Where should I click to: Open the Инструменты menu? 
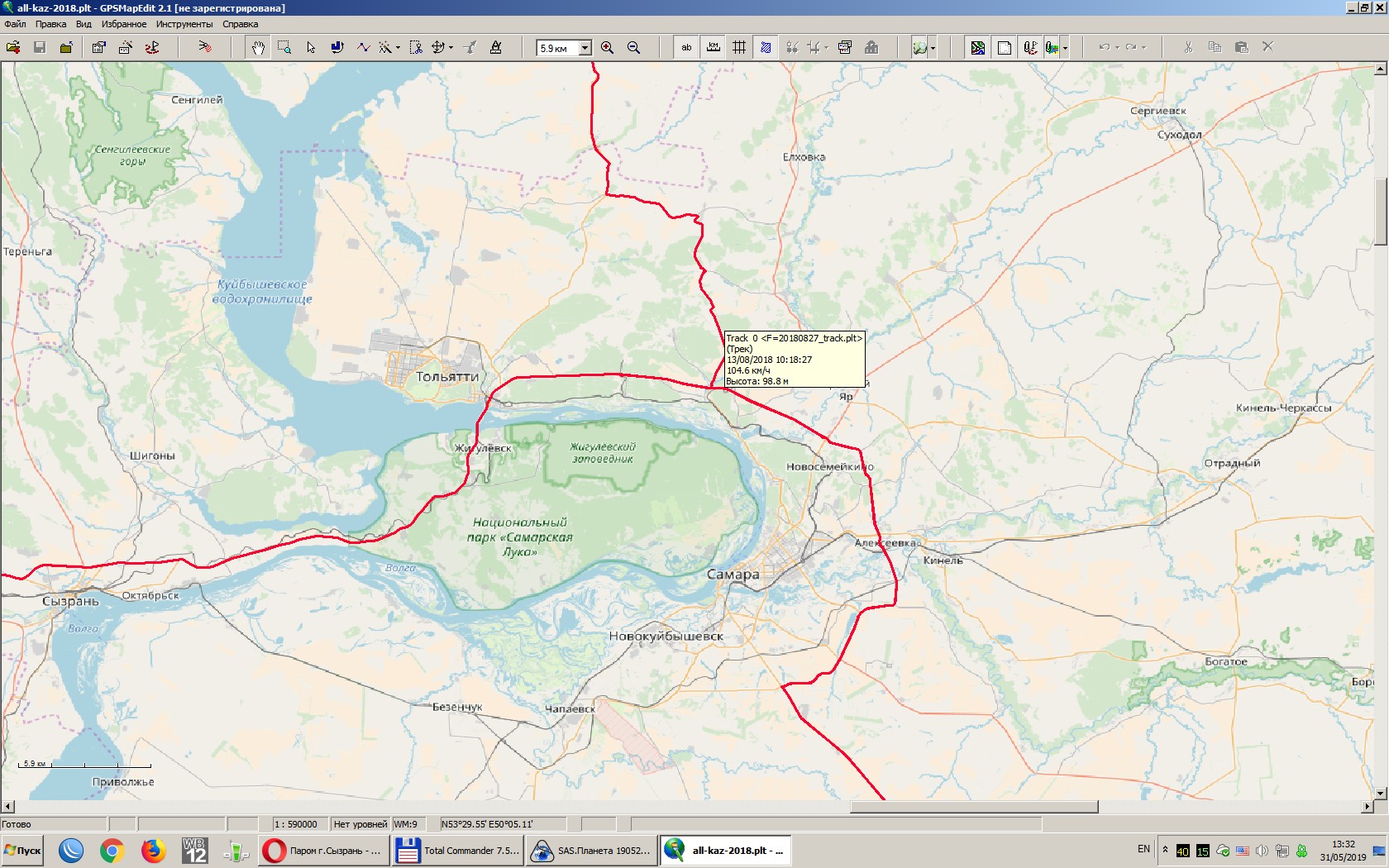[184, 24]
